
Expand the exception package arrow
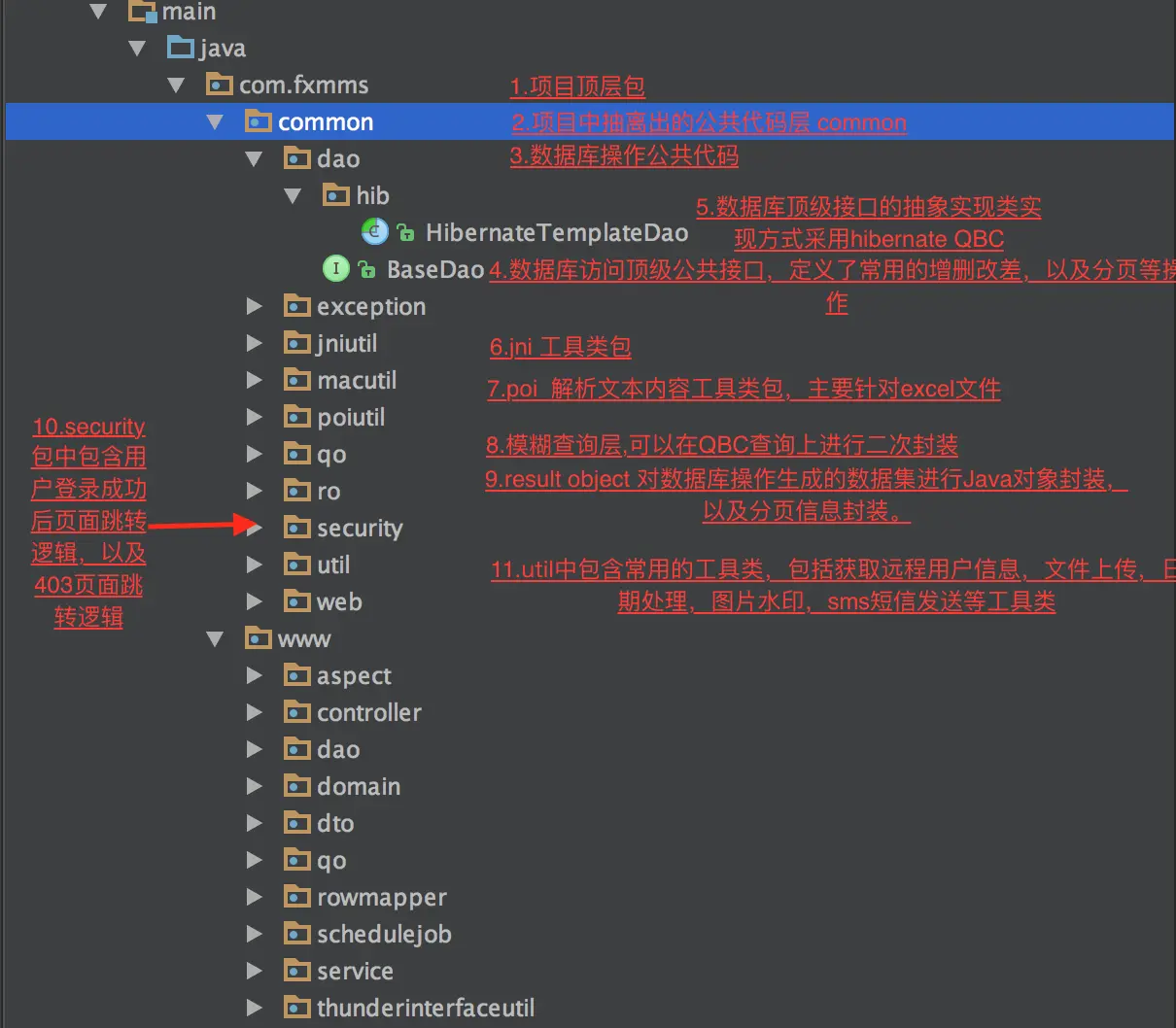coord(255,306)
